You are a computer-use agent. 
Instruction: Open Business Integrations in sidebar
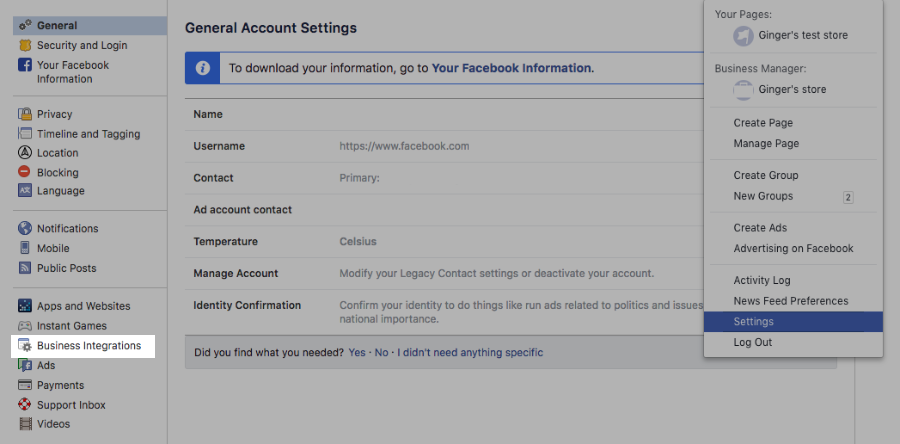tap(88, 346)
